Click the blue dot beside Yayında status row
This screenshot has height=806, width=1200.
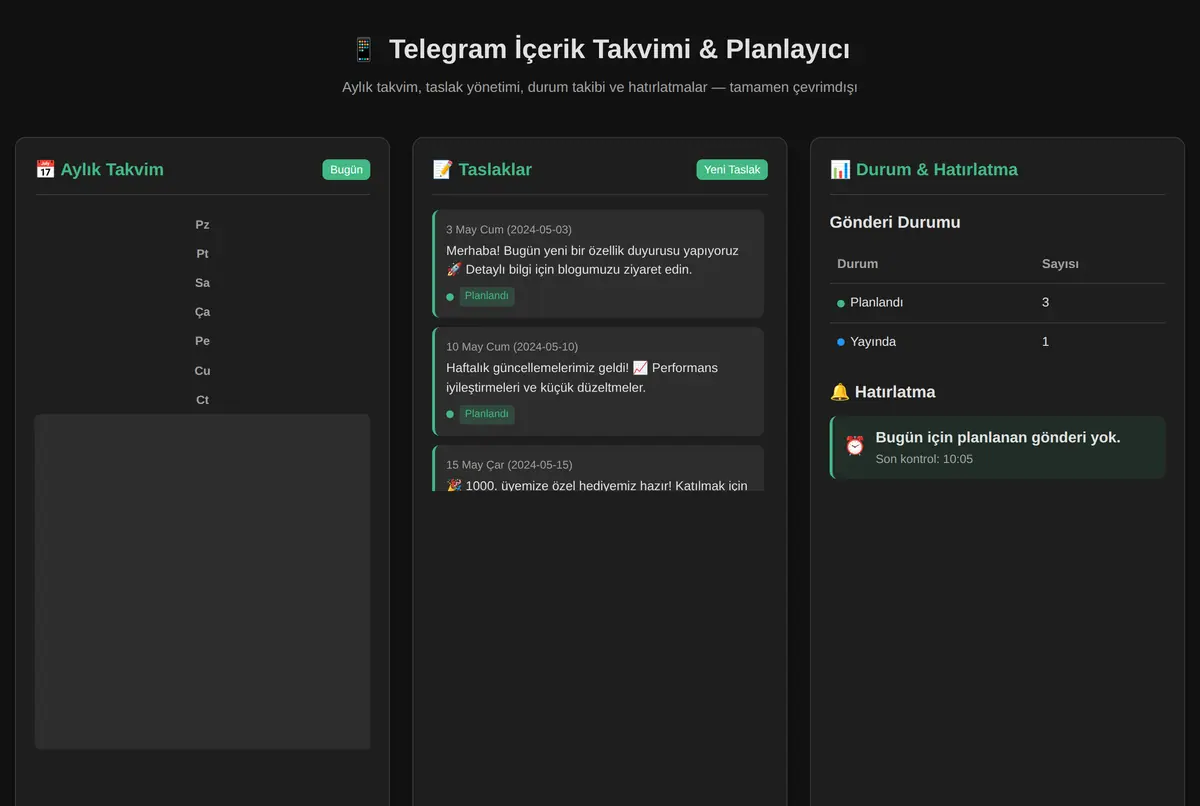tap(841, 342)
